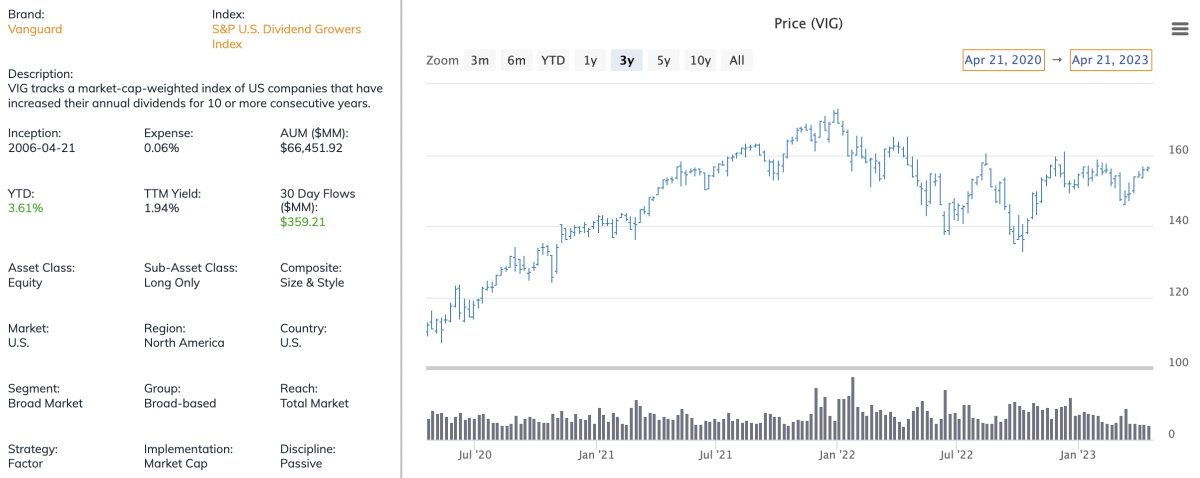
Task: Select the 3m zoom range
Action: point(480,60)
